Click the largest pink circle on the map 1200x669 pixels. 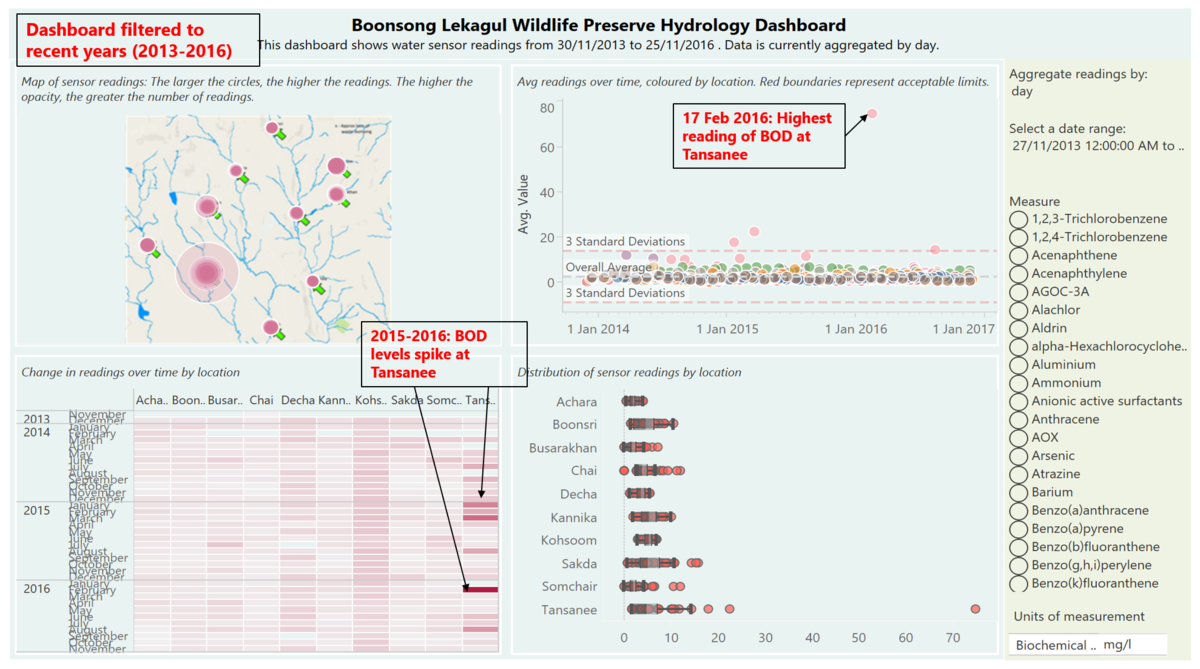[207, 273]
